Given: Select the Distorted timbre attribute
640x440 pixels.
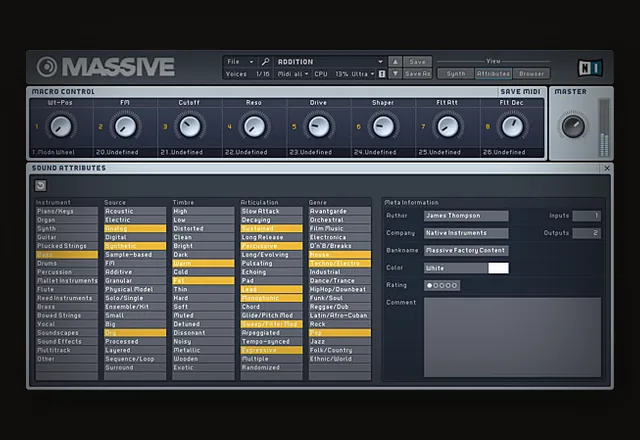Looking at the screenshot, I should (203, 229).
